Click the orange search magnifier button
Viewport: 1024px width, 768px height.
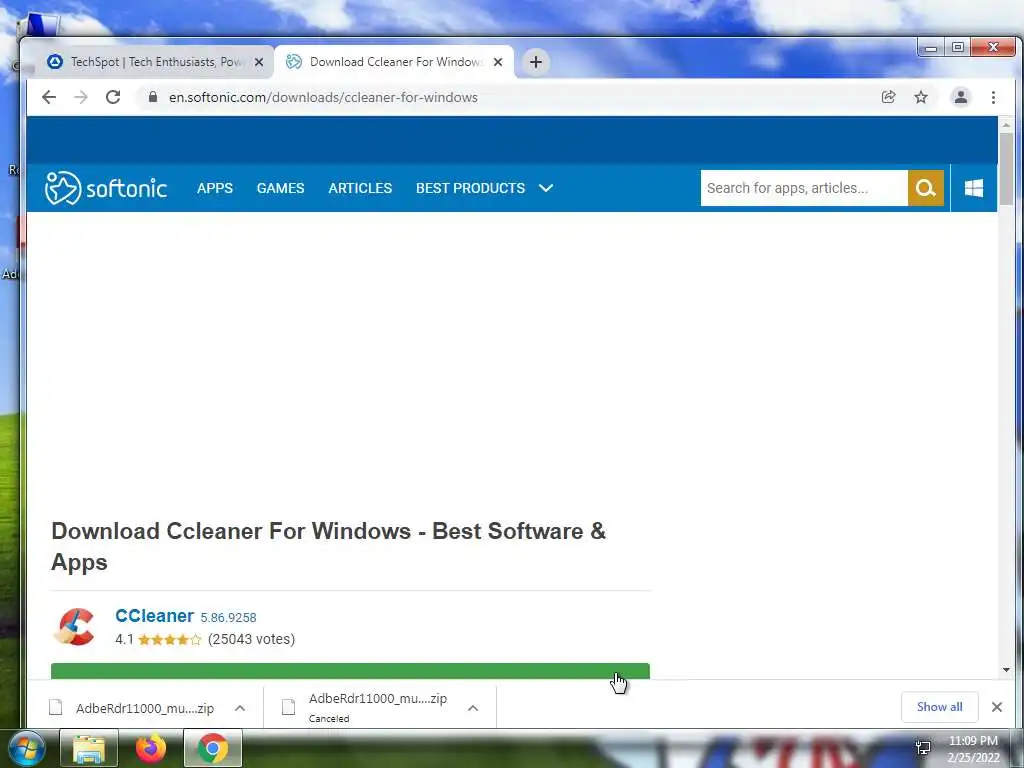coord(925,188)
